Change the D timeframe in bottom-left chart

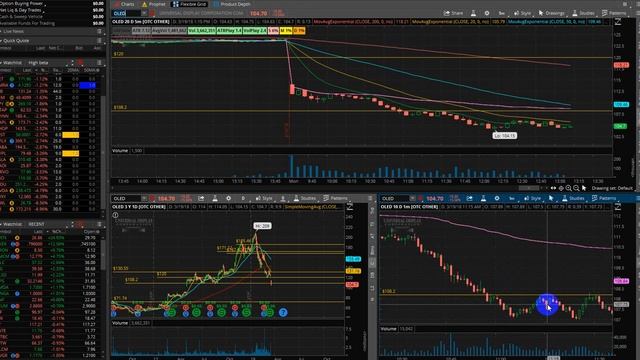click(x=243, y=198)
